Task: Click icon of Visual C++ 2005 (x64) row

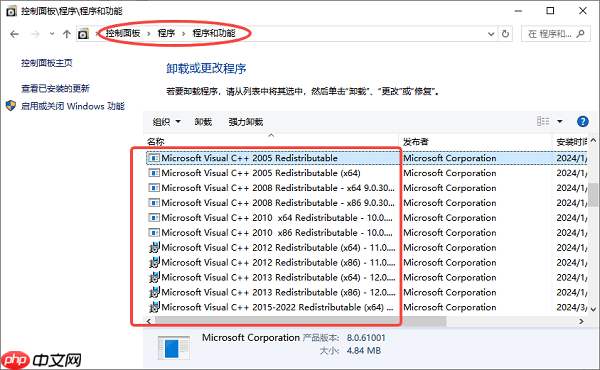Action: click(x=154, y=173)
